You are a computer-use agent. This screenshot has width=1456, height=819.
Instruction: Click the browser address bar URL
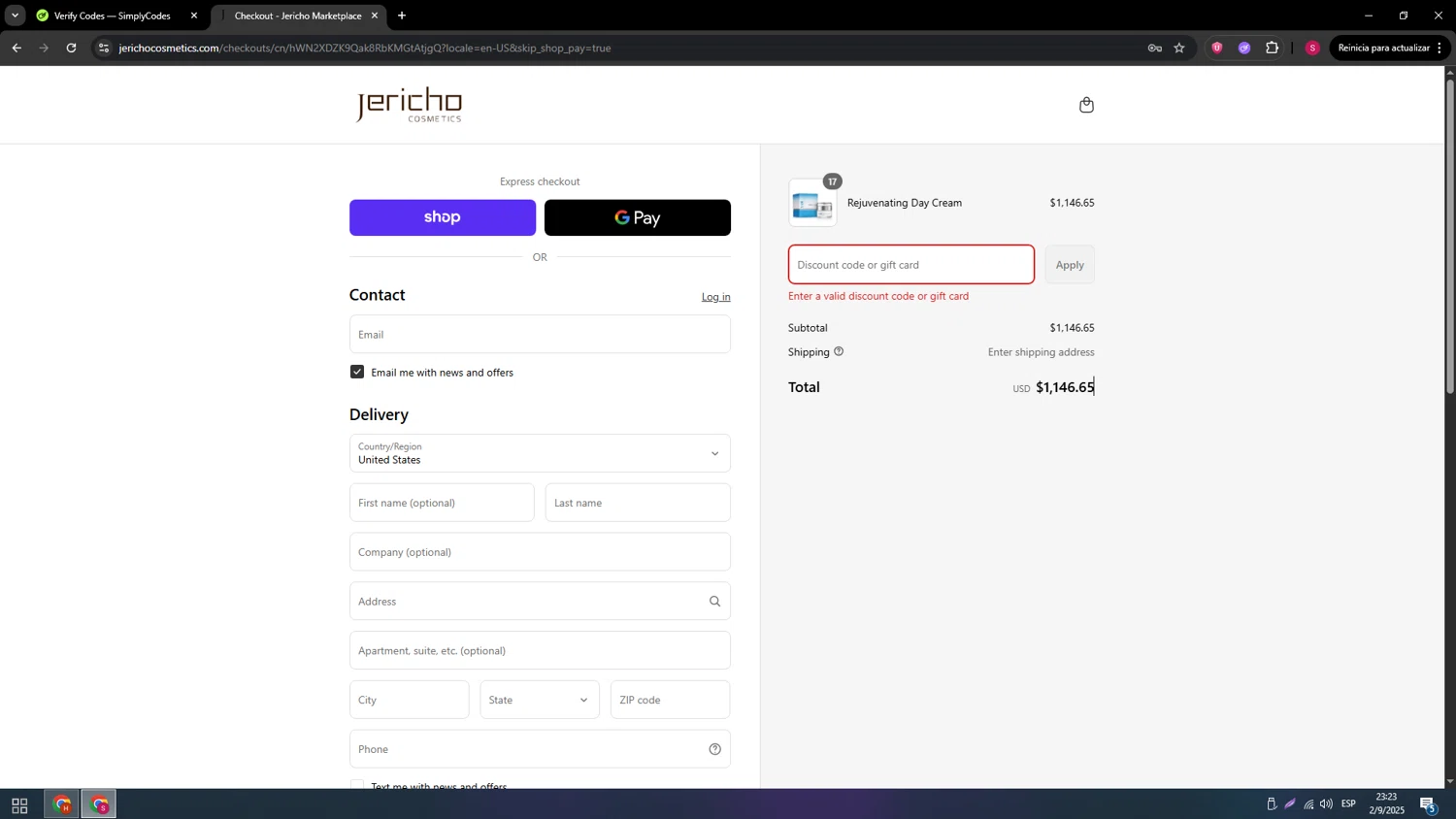point(365,48)
